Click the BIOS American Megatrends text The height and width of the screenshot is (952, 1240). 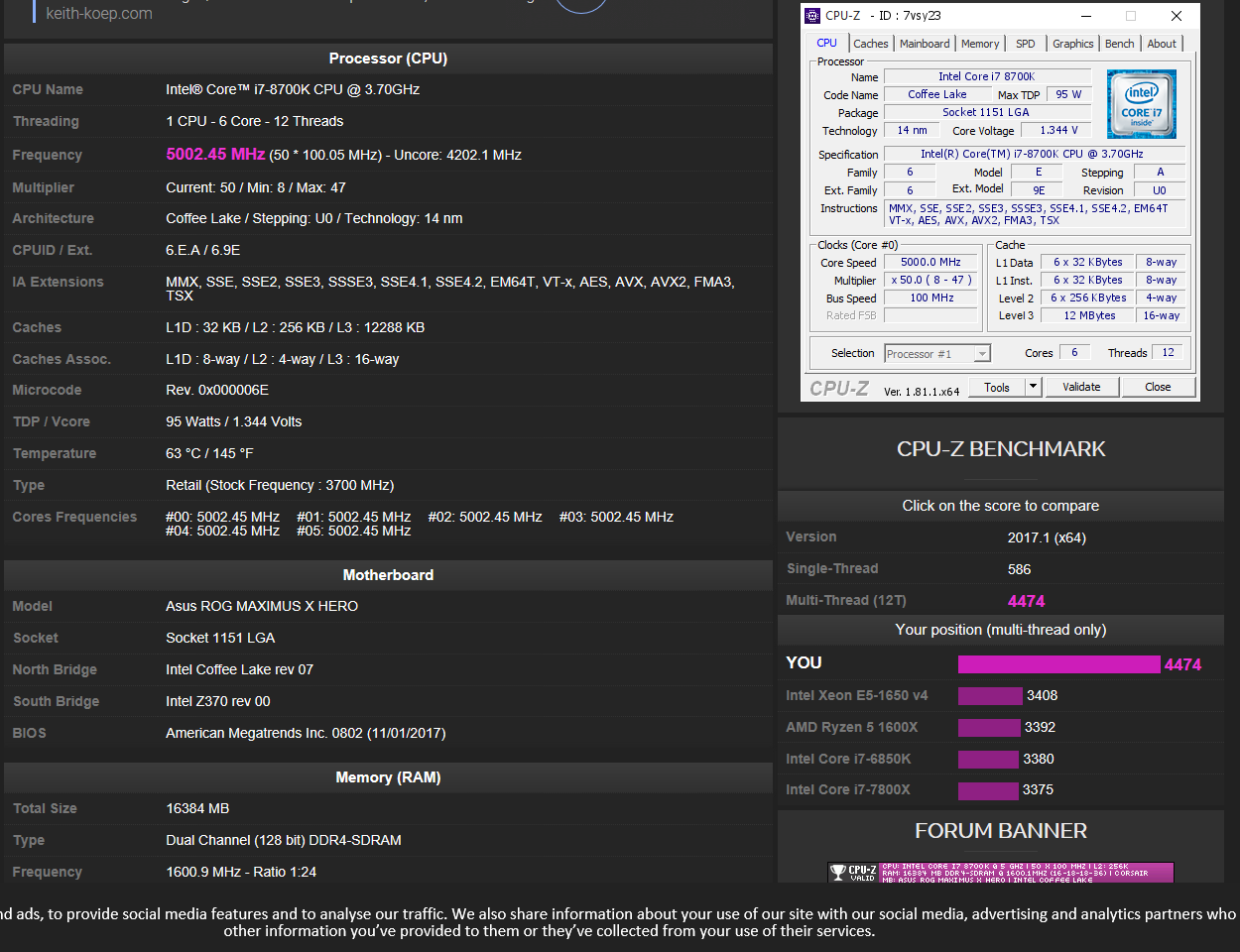[x=306, y=733]
